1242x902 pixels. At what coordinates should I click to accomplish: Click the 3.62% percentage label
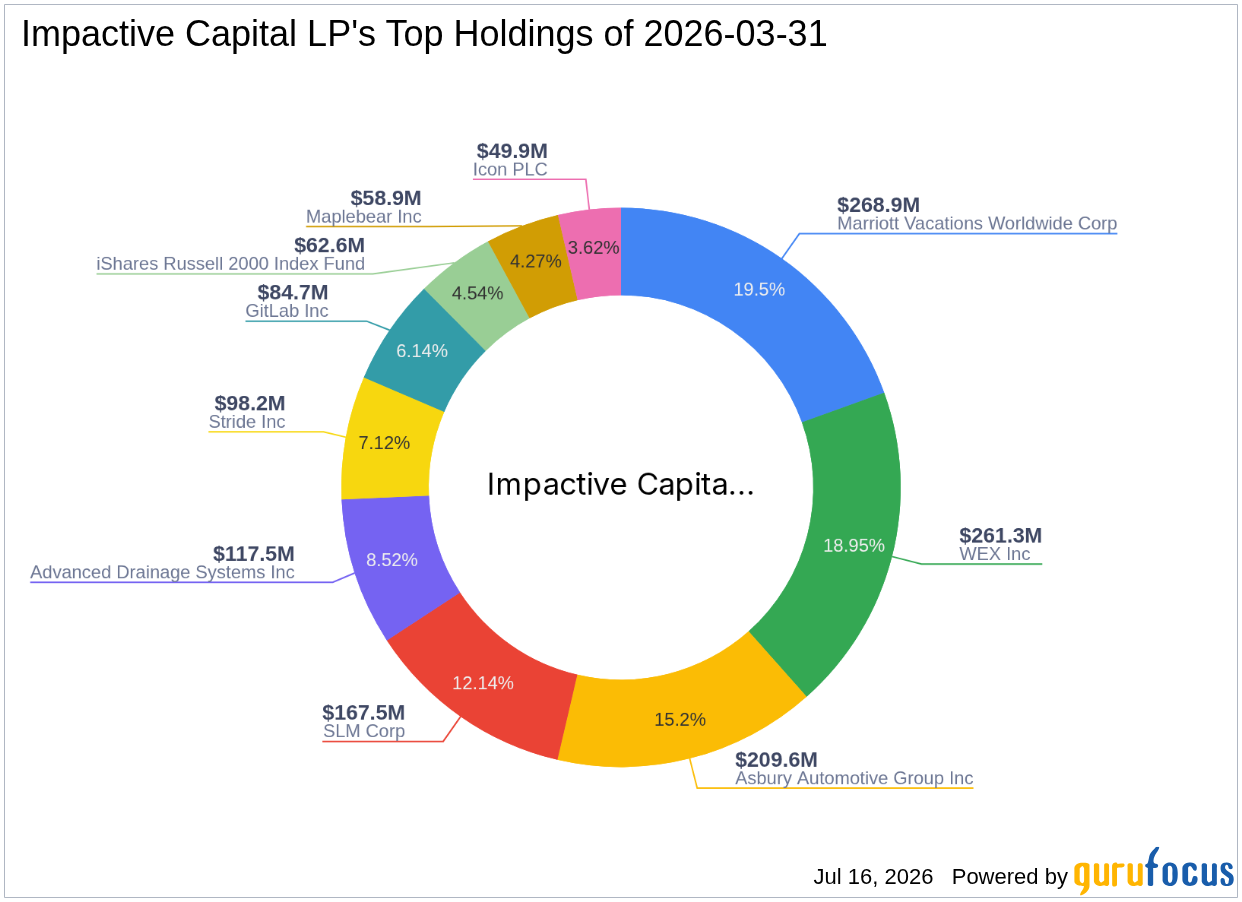coord(593,247)
